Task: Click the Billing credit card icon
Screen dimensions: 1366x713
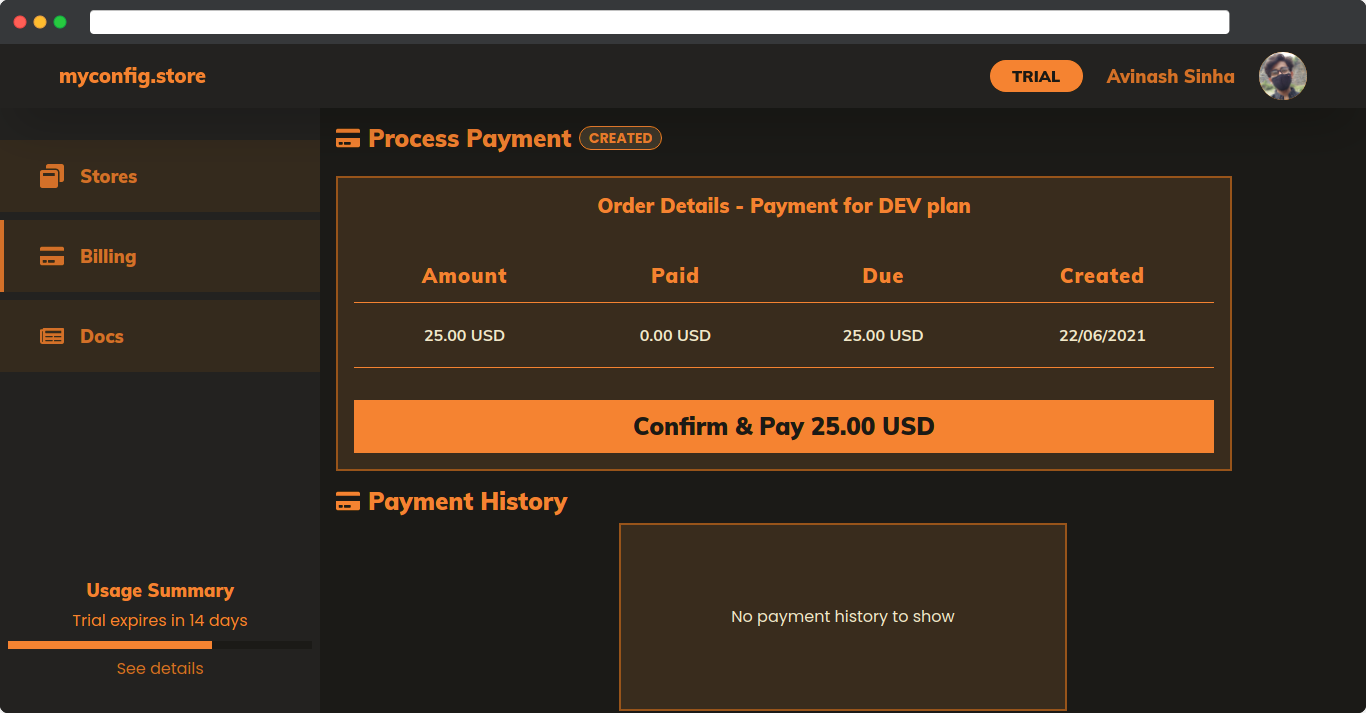Action: pyautogui.click(x=52, y=256)
